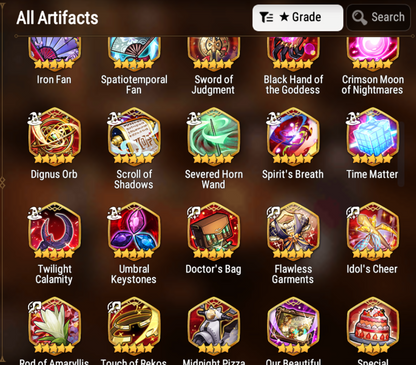Select the Iron Fan artifact
416x365 pixels.
(54, 53)
